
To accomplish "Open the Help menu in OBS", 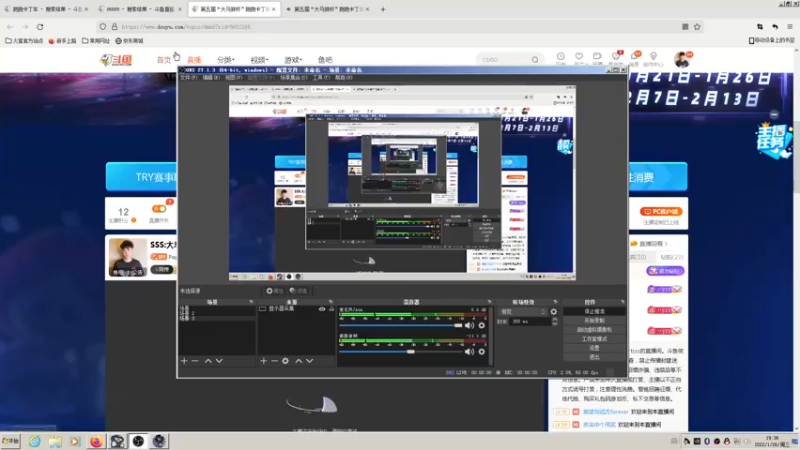I will 343,78.
